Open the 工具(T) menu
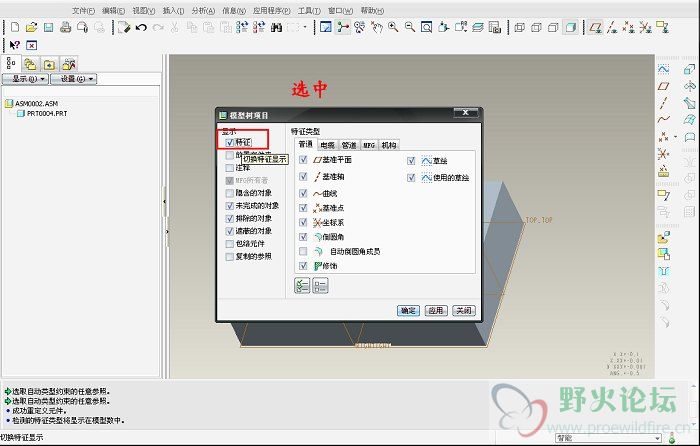 [309, 10]
